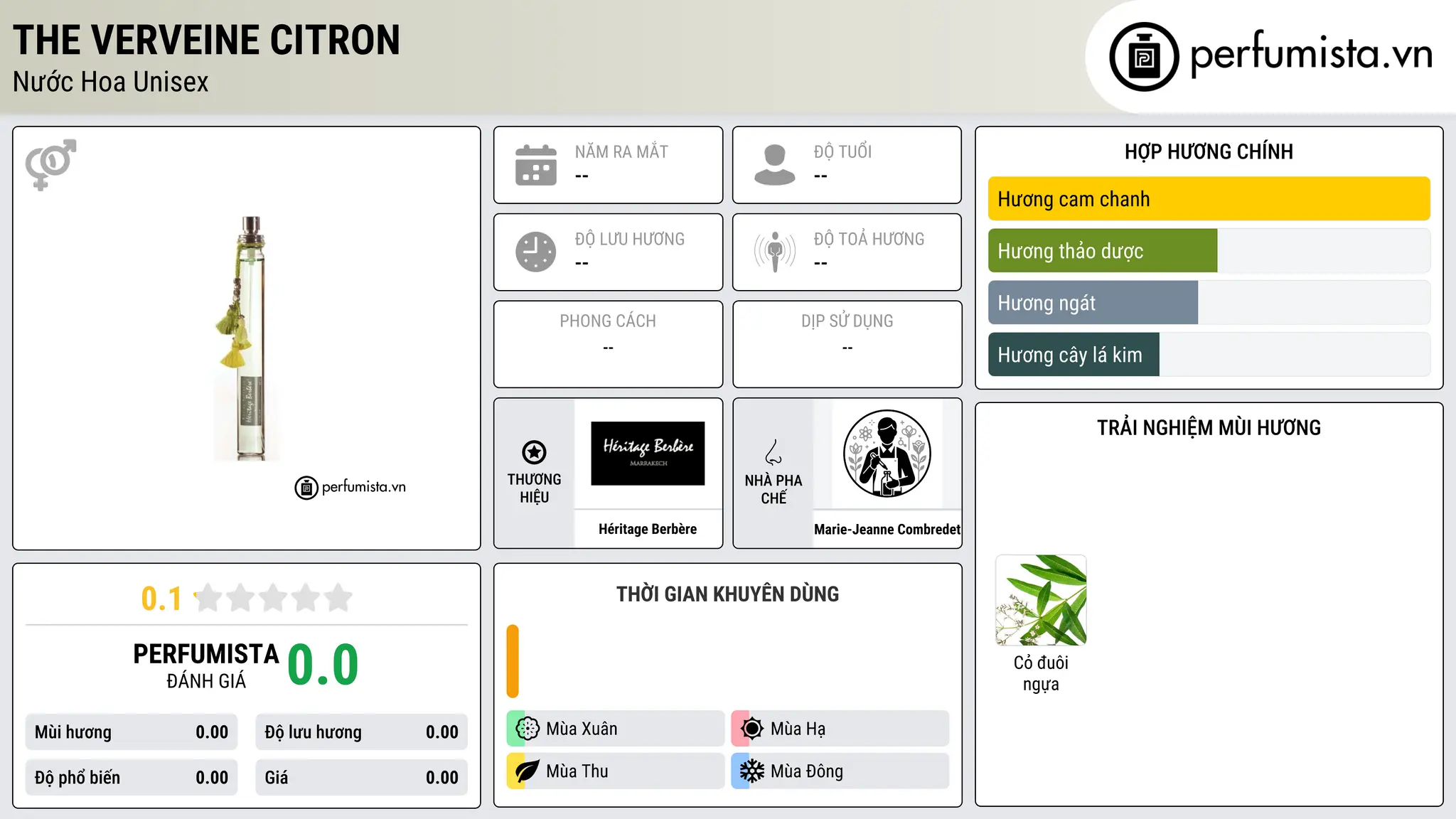Click the Cỏ đuôi ngựa note label
1456x819 pixels.
(1041, 673)
